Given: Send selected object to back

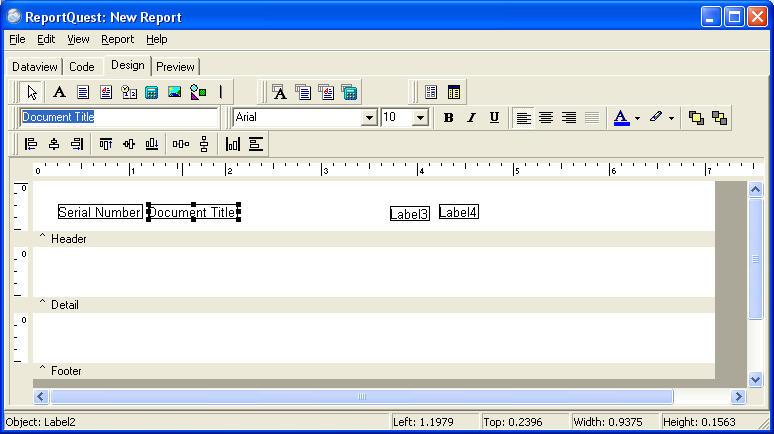Looking at the screenshot, I should coord(719,118).
